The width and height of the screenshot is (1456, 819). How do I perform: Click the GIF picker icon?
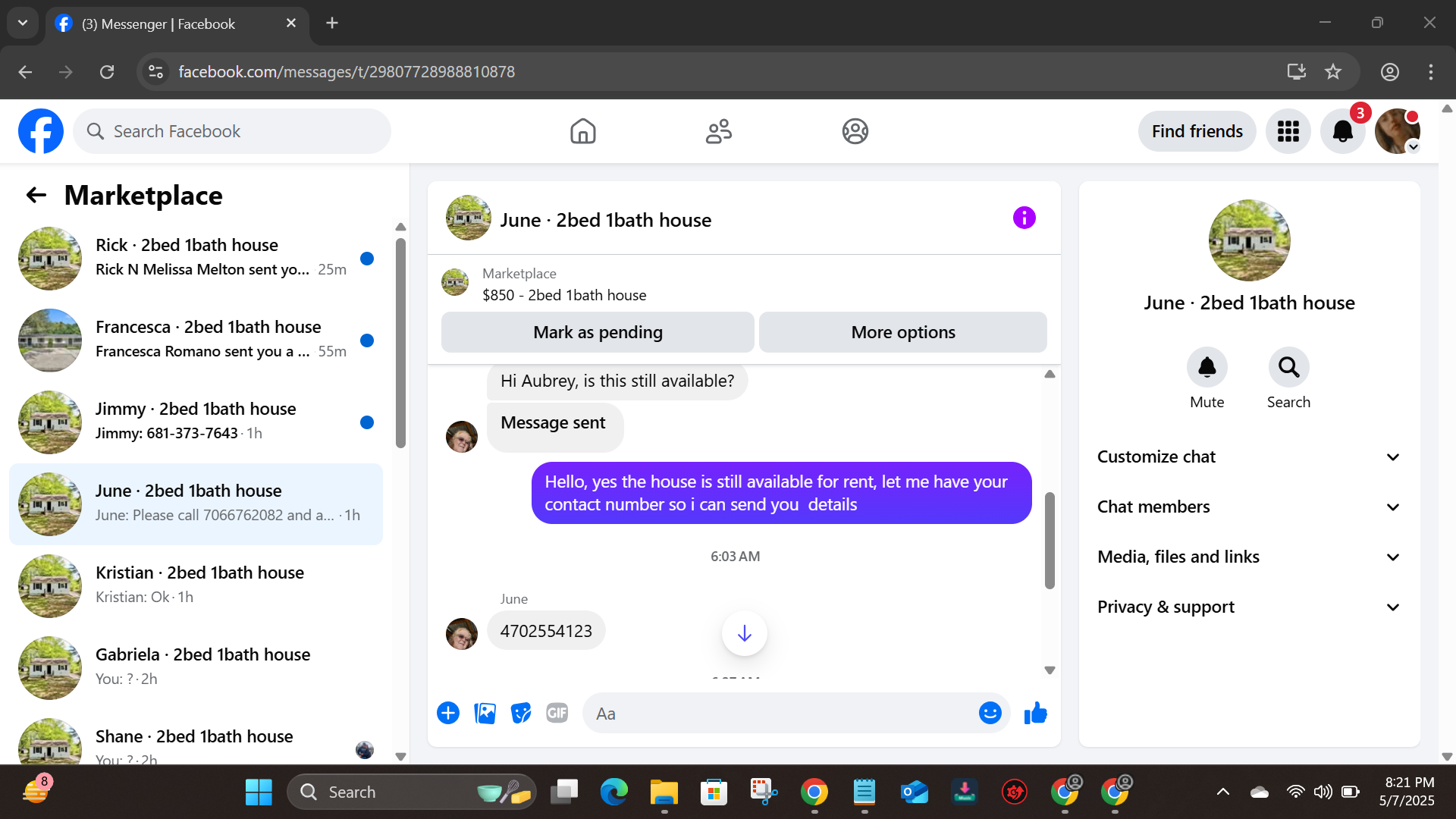[557, 713]
